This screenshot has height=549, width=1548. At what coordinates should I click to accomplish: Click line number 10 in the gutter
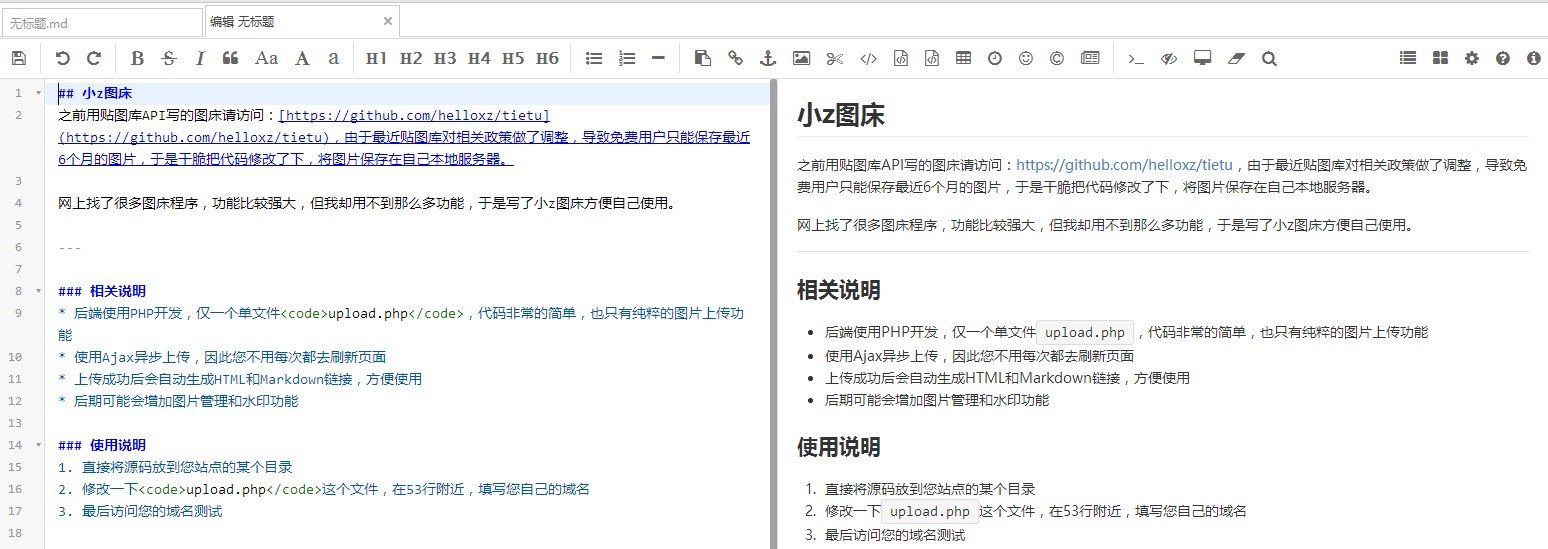(15, 358)
